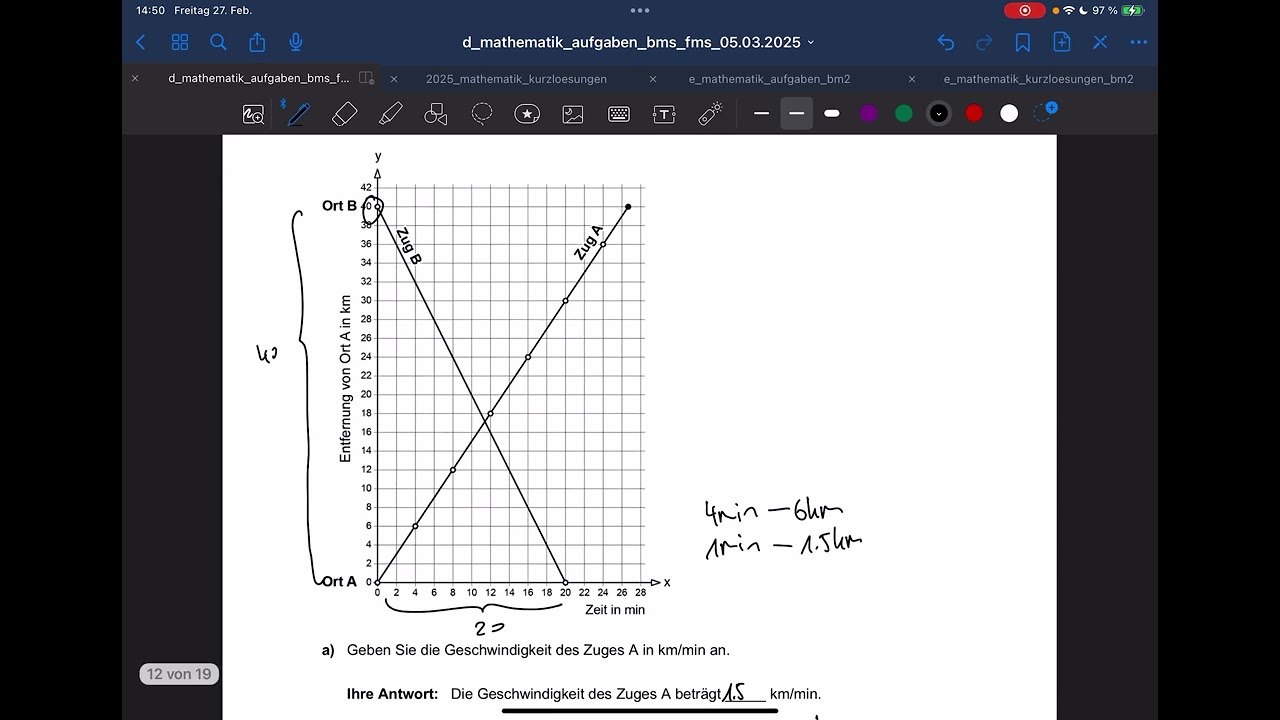Pick the red pen color
This screenshot has width=1280, height=720.
pyautogui.click(x=974, y=114)
